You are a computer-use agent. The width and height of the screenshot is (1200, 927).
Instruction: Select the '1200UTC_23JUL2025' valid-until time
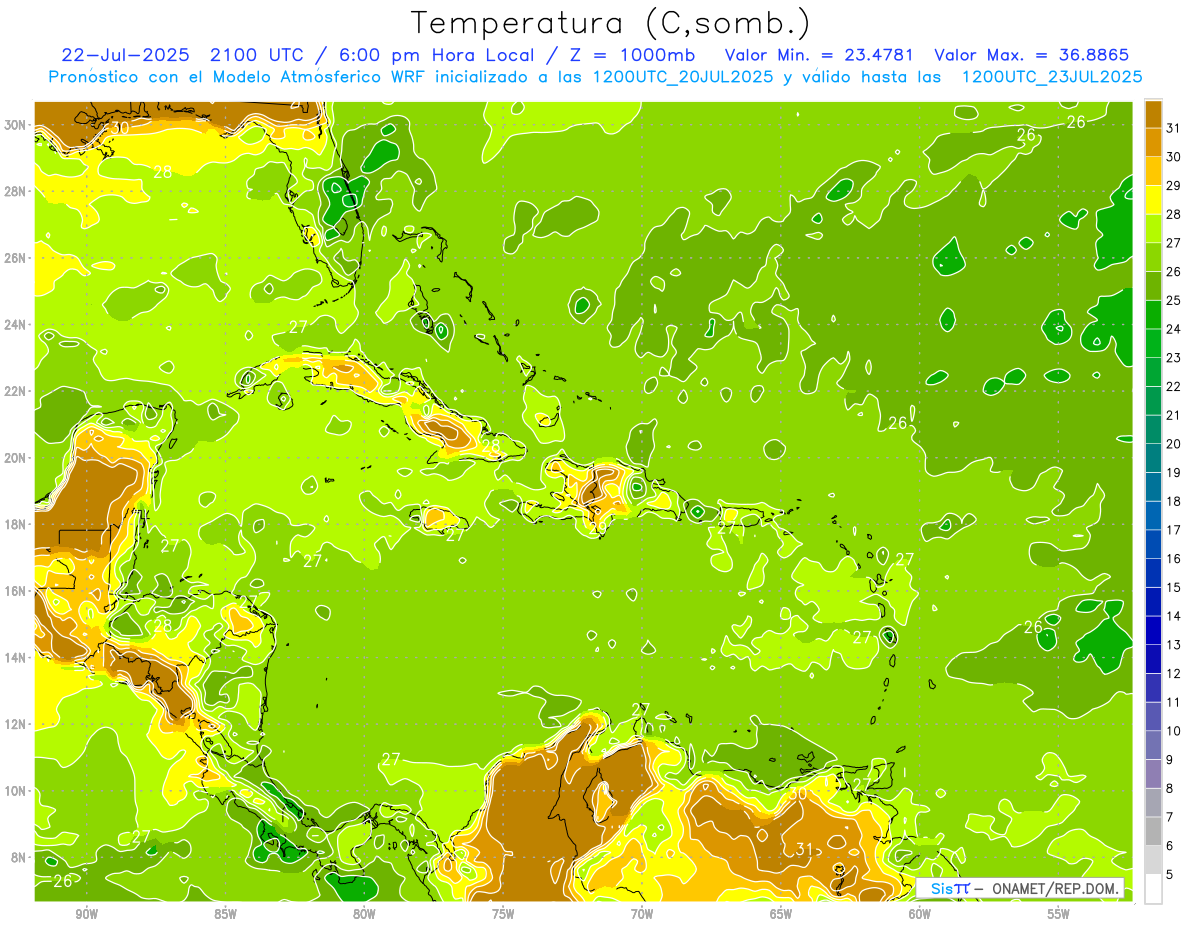coord(1051,76)
